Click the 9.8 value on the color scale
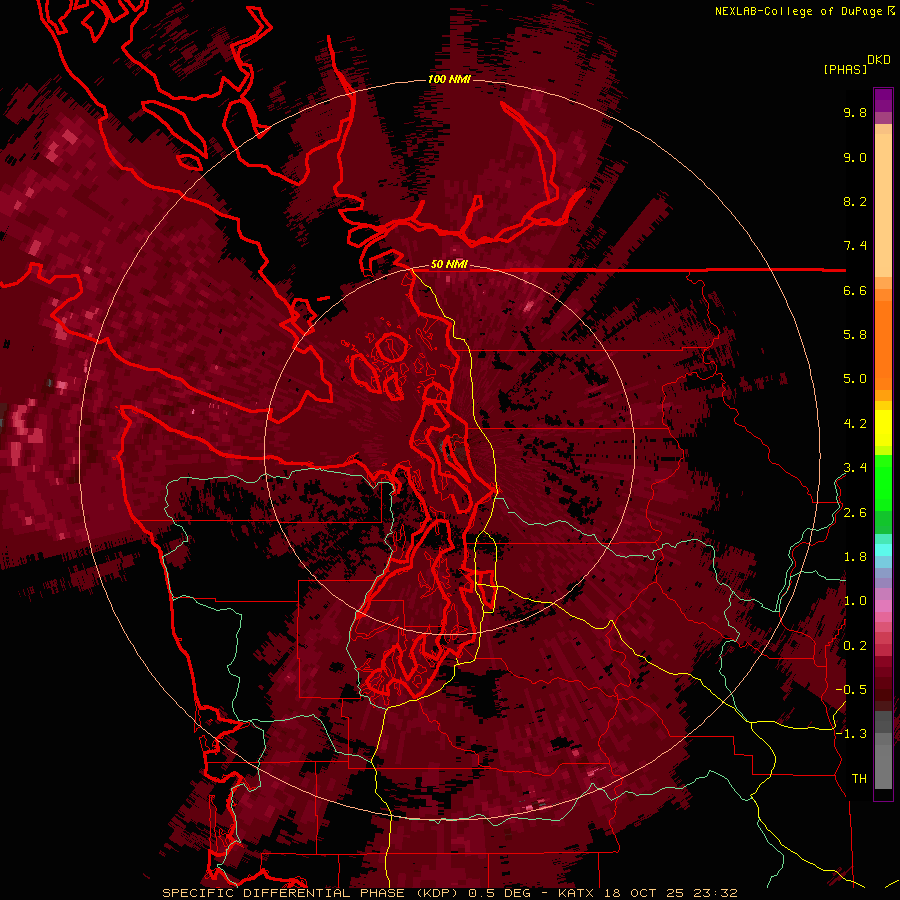The image size is (900, 900). coord(855,112)
